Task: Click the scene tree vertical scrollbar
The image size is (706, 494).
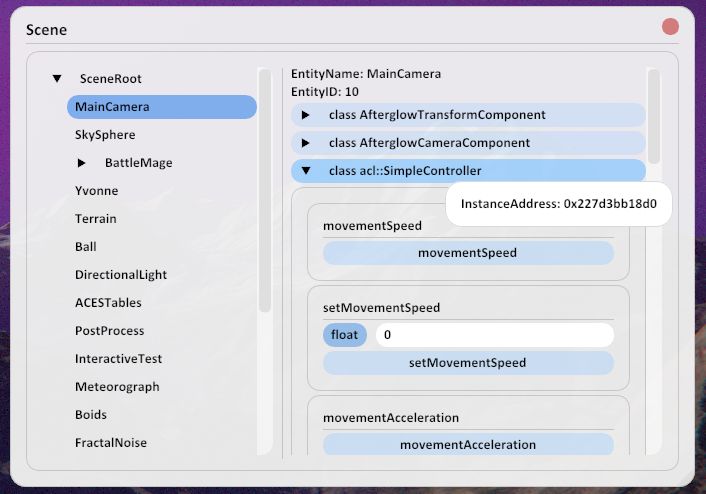Action: click(x=264, y=190)
